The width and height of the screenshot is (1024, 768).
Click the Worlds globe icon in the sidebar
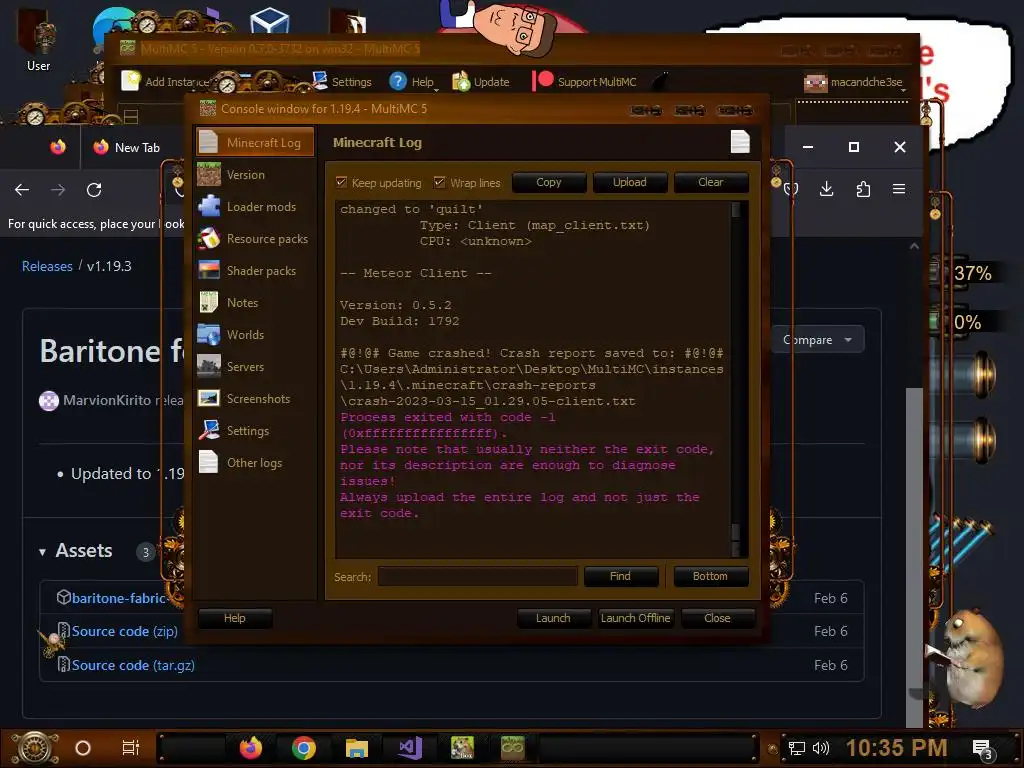point(208,334)
